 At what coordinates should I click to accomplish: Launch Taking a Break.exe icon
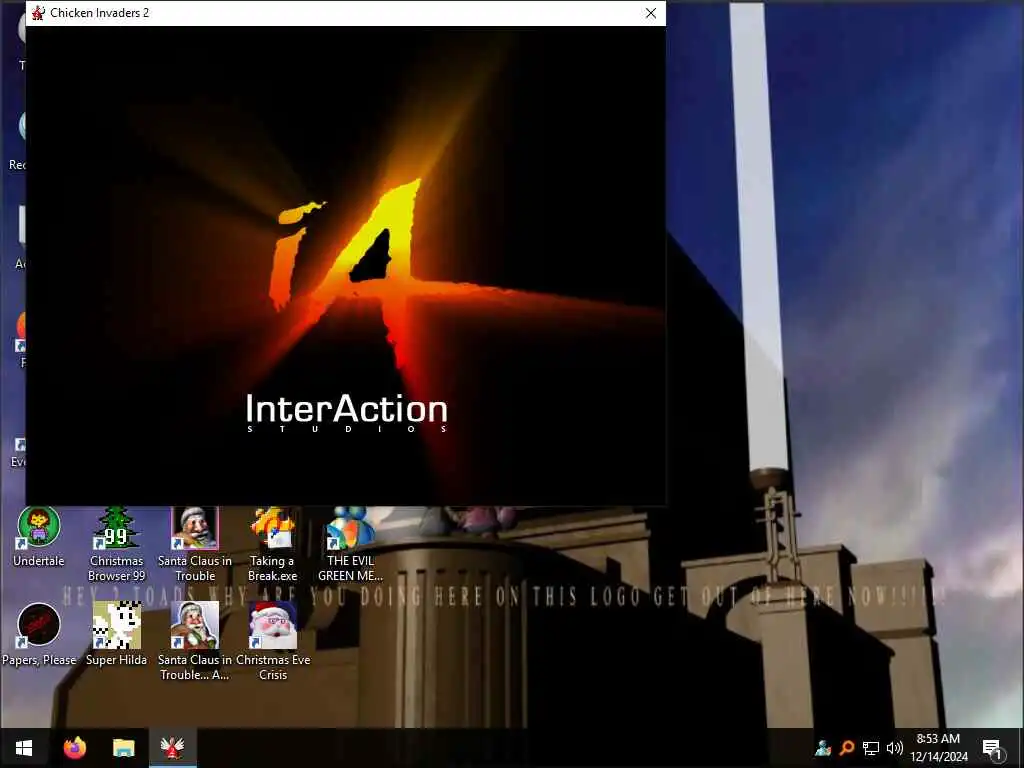coord(272,545)
